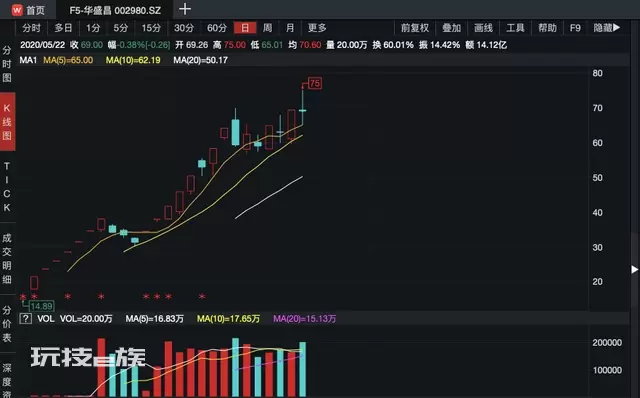
Task: Open the 更多 more periods dropdown
Action: coord(317,28)
